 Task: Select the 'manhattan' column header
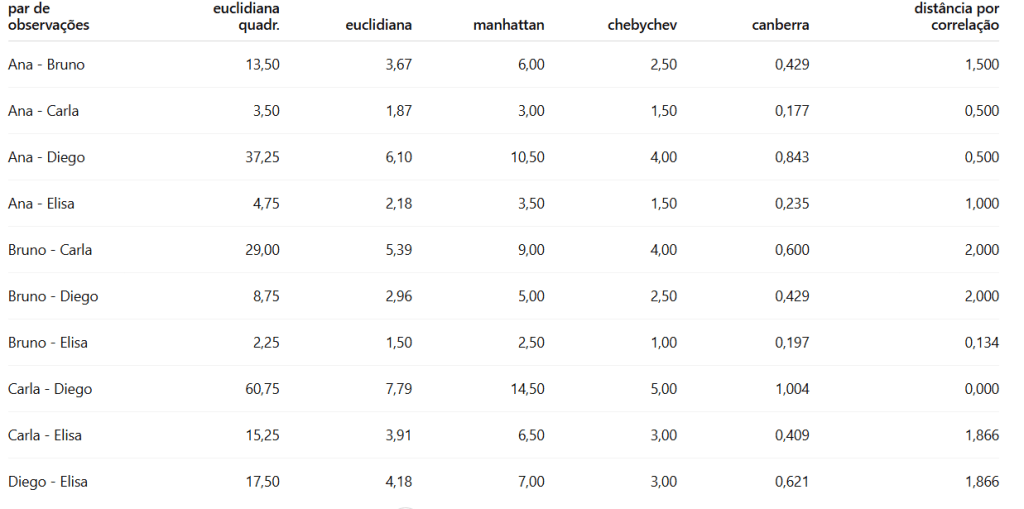509,25
